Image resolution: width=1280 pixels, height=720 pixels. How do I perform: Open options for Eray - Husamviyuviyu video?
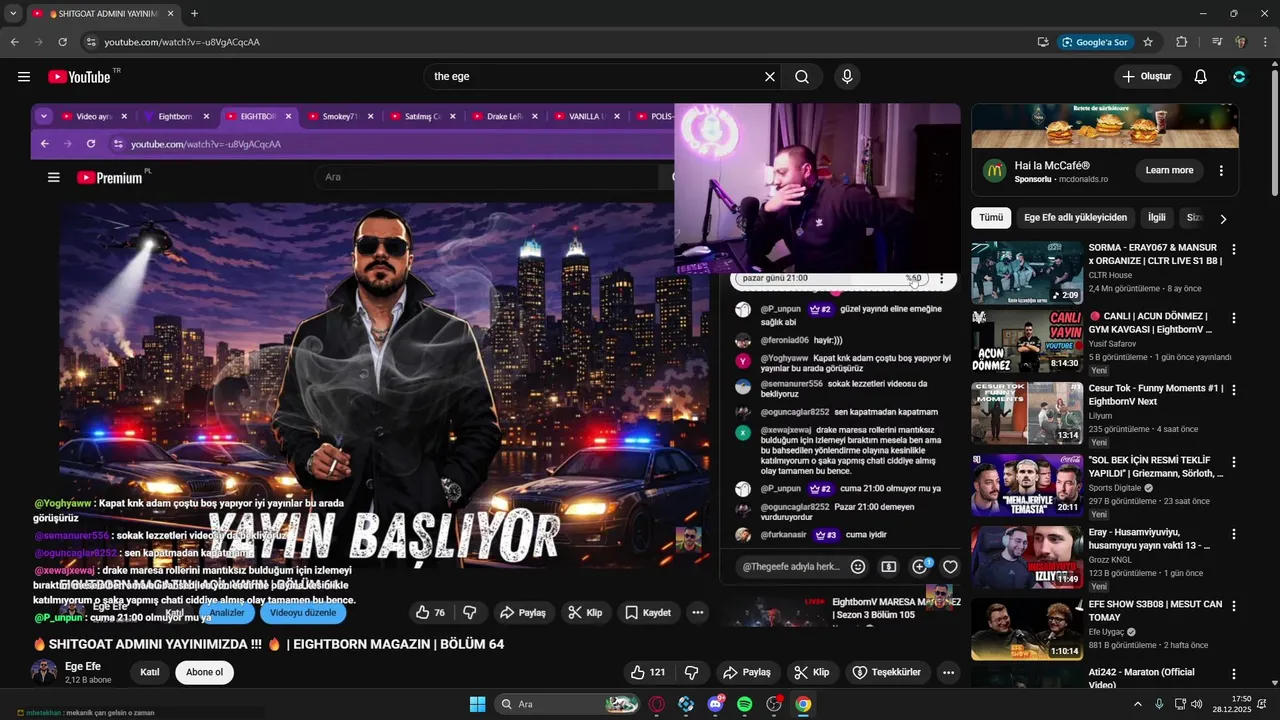[x=1233, y=534]
